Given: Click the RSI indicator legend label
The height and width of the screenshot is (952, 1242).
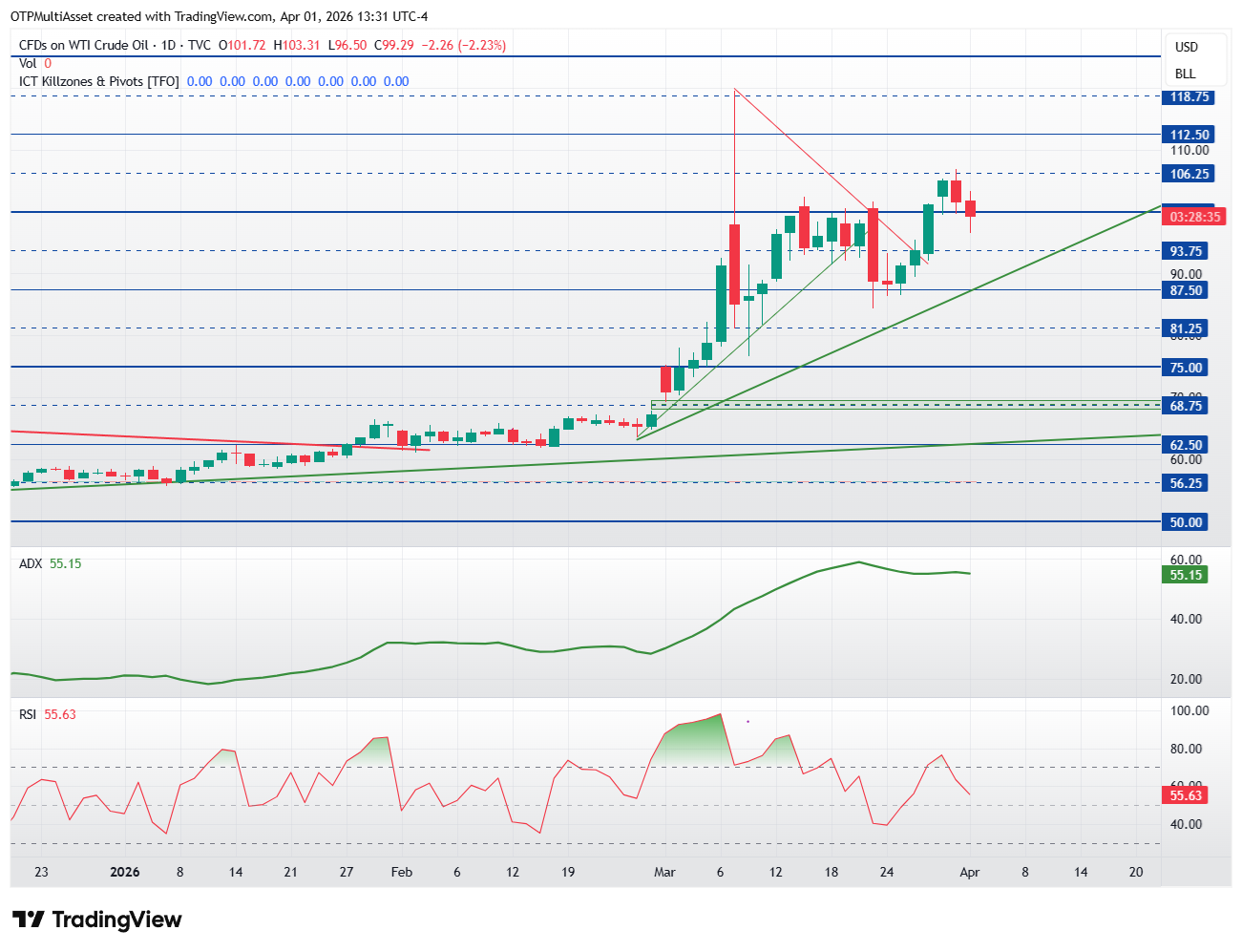Looking at the screenshot, I should [x=28, y=714].
